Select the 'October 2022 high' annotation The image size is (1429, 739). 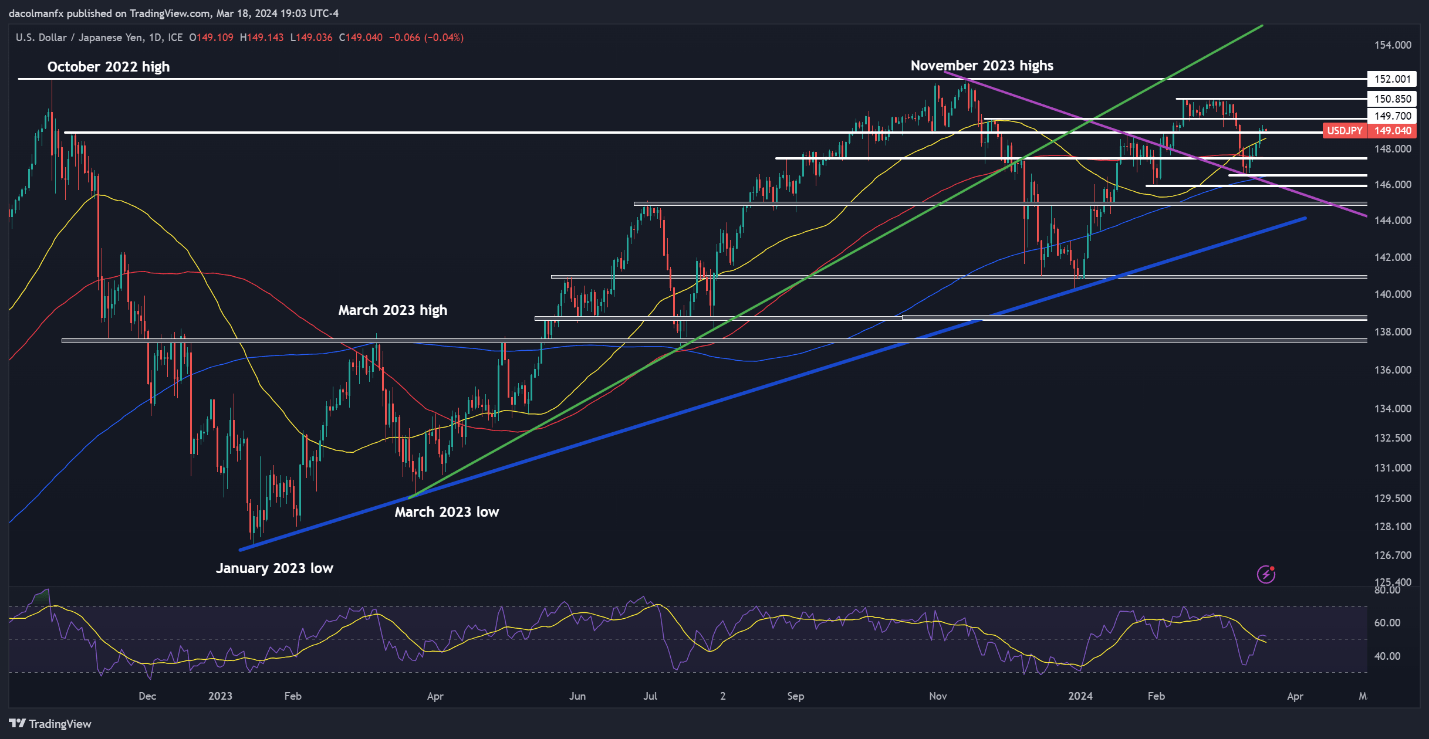click(109, 67)
